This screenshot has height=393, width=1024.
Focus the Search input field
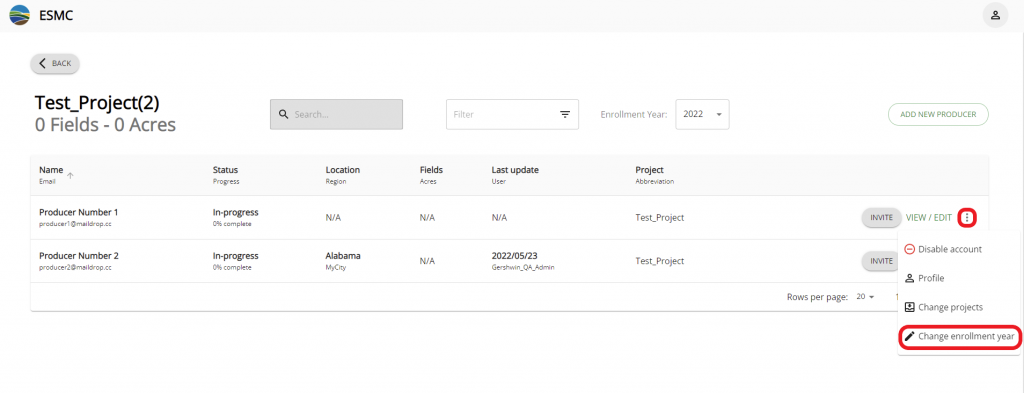point(336,114)
